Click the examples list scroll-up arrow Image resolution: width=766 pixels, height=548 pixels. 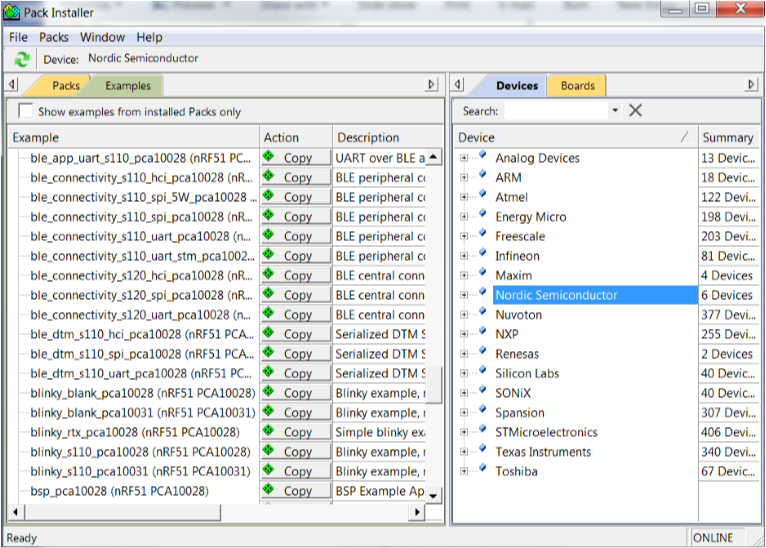point(433,157)
